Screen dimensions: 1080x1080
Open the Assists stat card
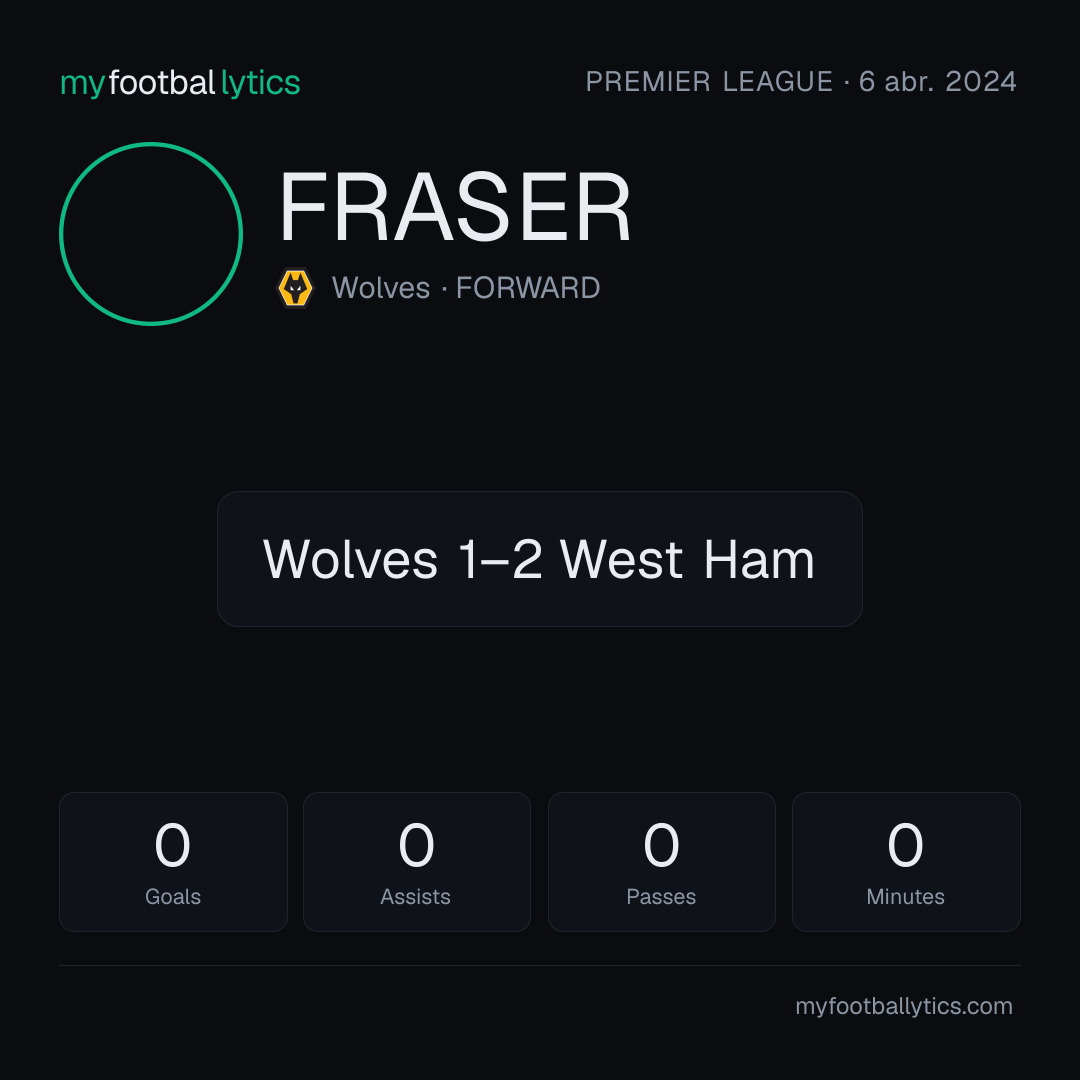click(x=417, y=862)
